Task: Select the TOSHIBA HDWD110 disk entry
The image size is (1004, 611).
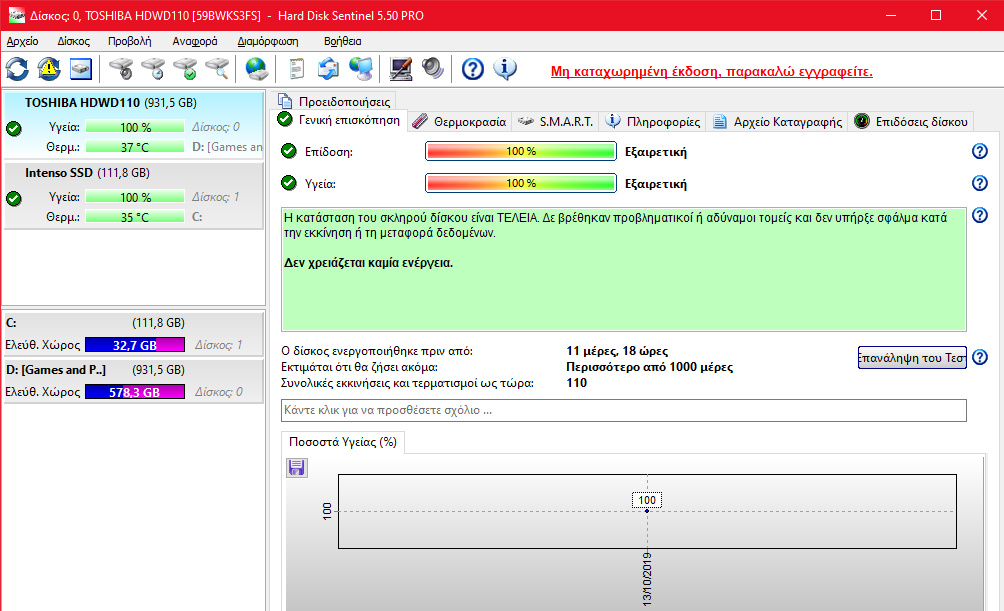Action: [x=134, y=124]
